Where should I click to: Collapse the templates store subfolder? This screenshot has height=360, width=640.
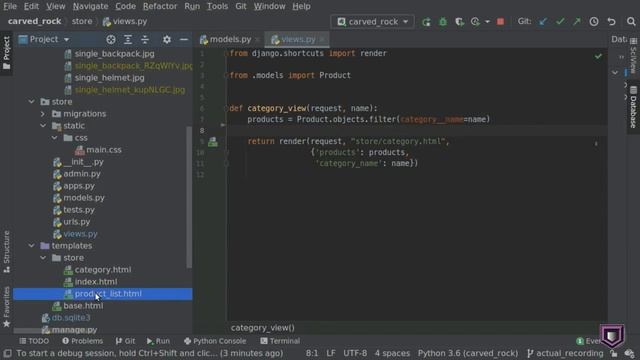pos(43,258)
